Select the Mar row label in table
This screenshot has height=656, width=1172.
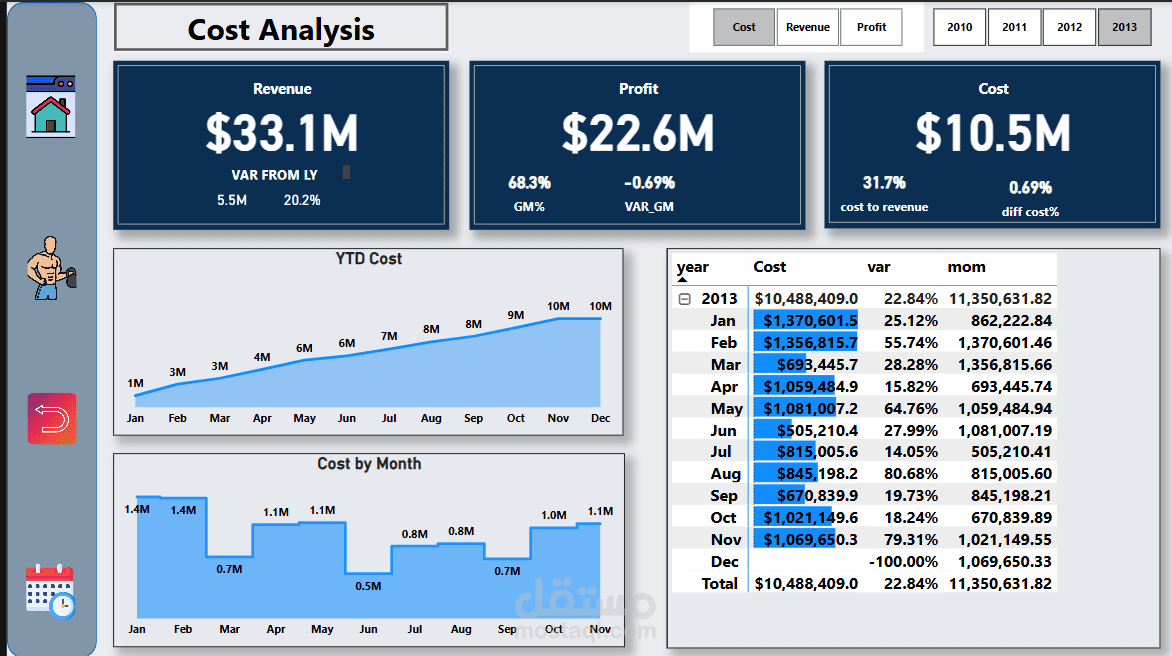pyautogui.click(x=726, y=365)
